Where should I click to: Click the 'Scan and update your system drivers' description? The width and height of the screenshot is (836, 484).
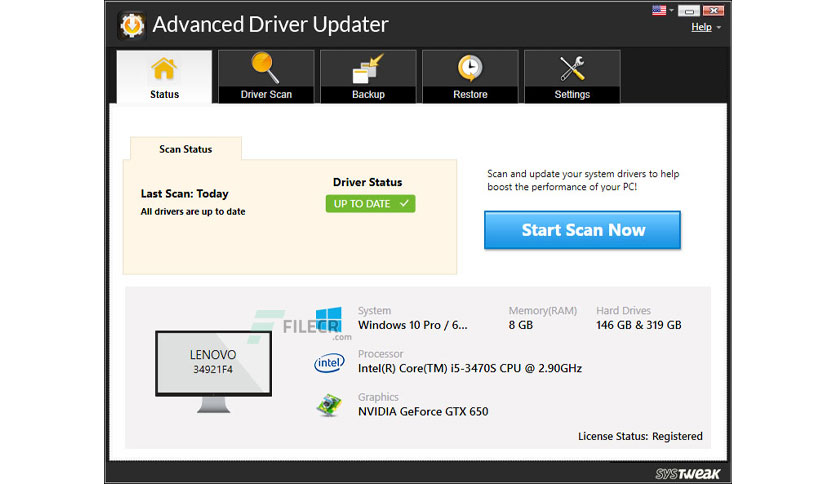[583, 180]
